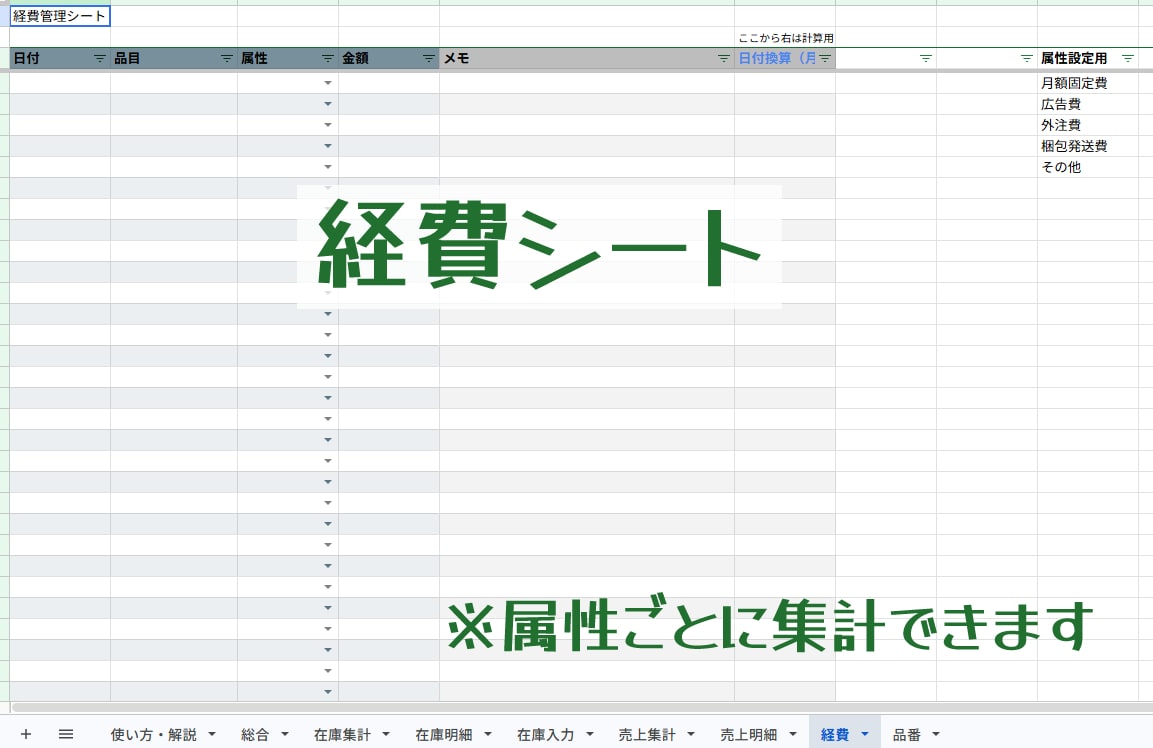
Task: Open filter for 品目 column
Action: (x=226, y=59)
